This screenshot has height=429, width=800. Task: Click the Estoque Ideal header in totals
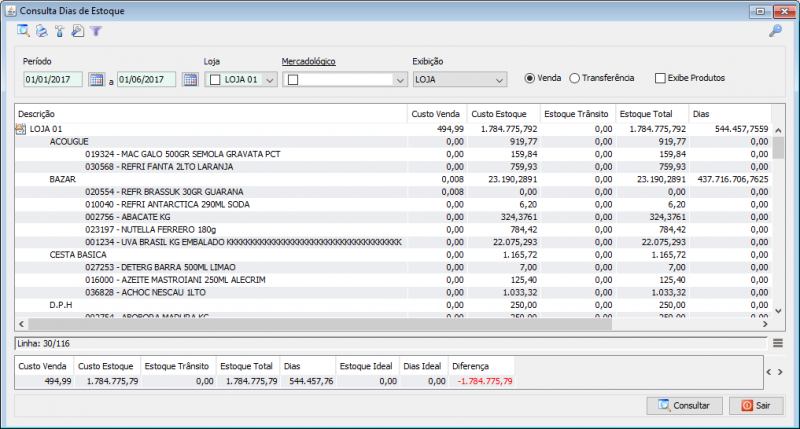point(366,366)
